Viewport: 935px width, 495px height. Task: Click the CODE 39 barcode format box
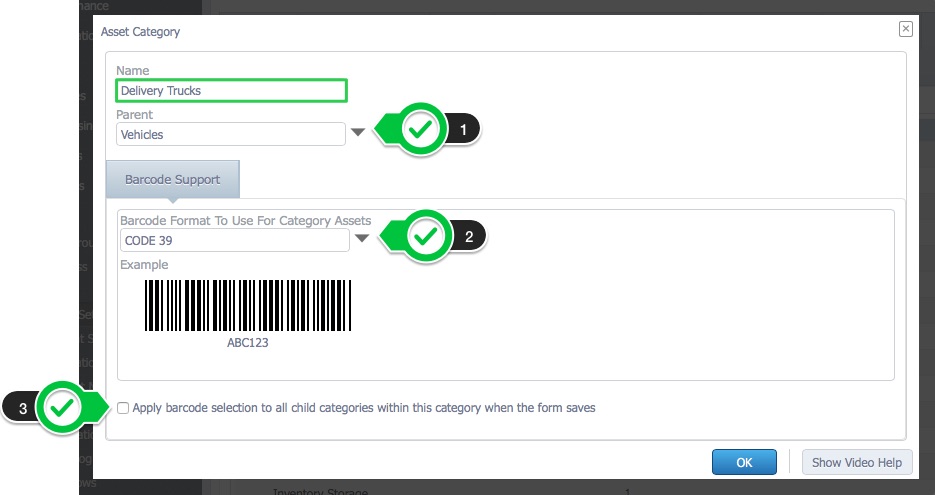pos(234,240)
